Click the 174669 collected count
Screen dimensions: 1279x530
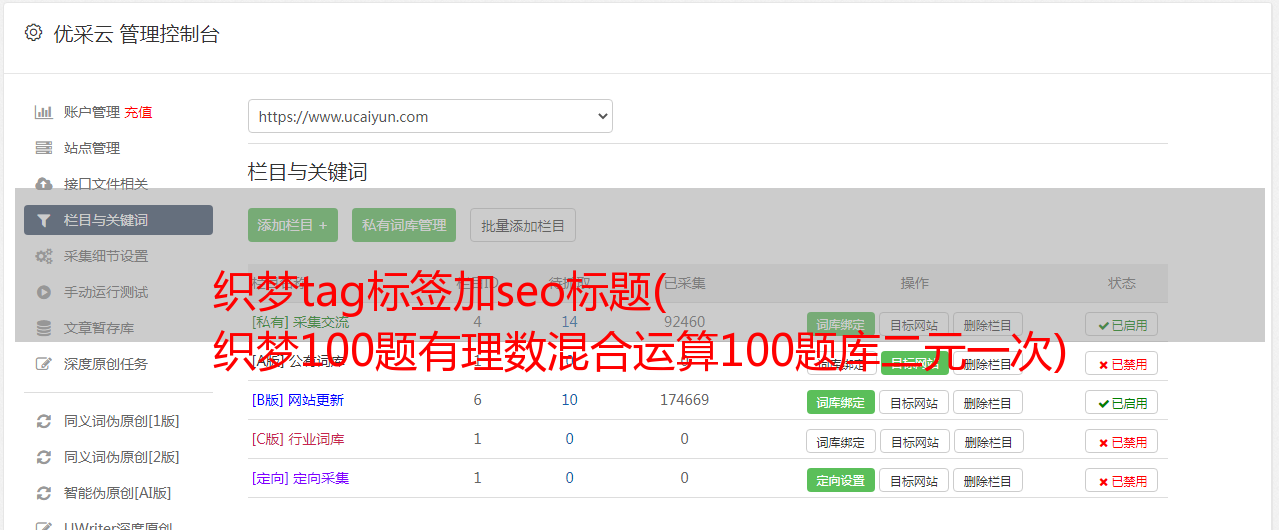[x=684, y=400]
